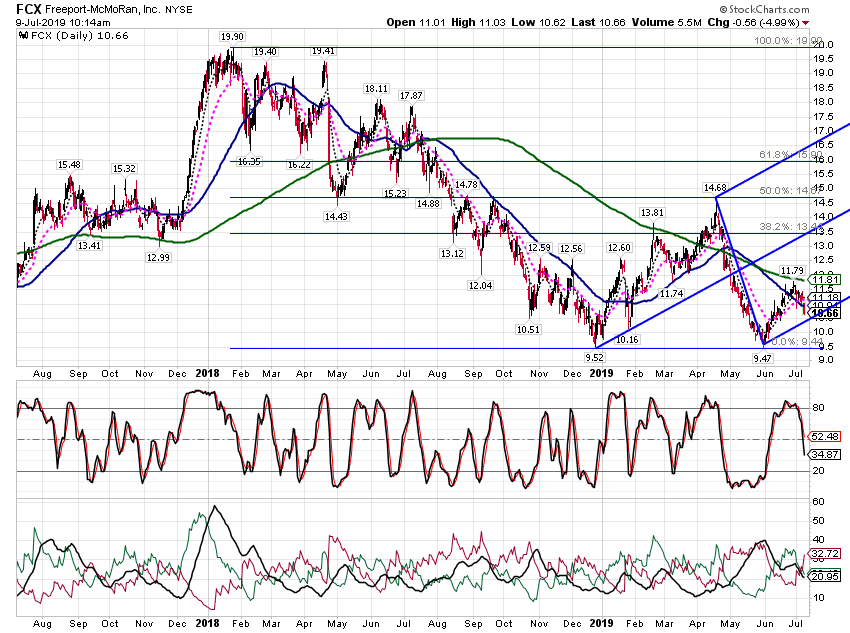The width and height of the screenshot is (850, 633).
Task: Click the Low 10.62 value
Action: (x=538, y=22)
